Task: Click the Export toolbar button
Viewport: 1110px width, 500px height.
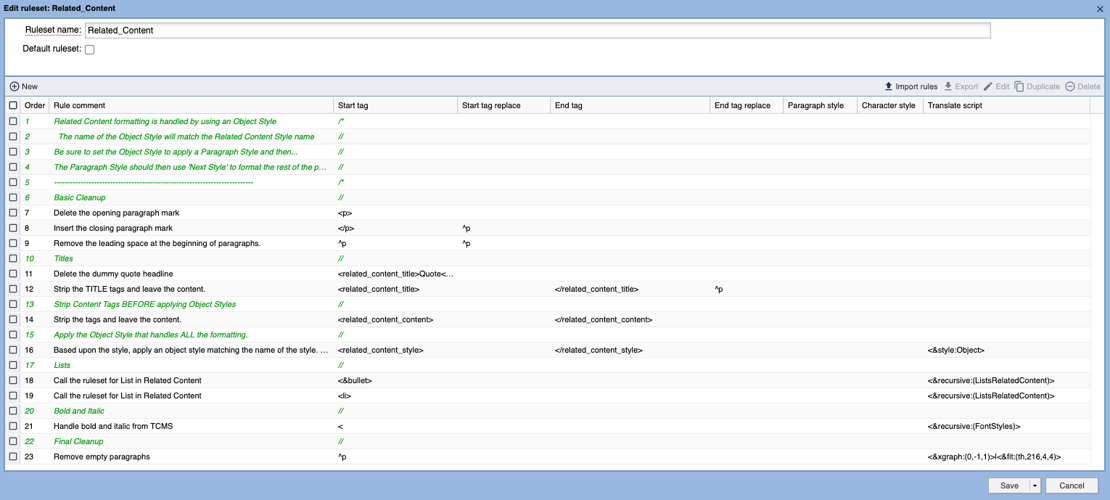Action: tap(961, 86)
